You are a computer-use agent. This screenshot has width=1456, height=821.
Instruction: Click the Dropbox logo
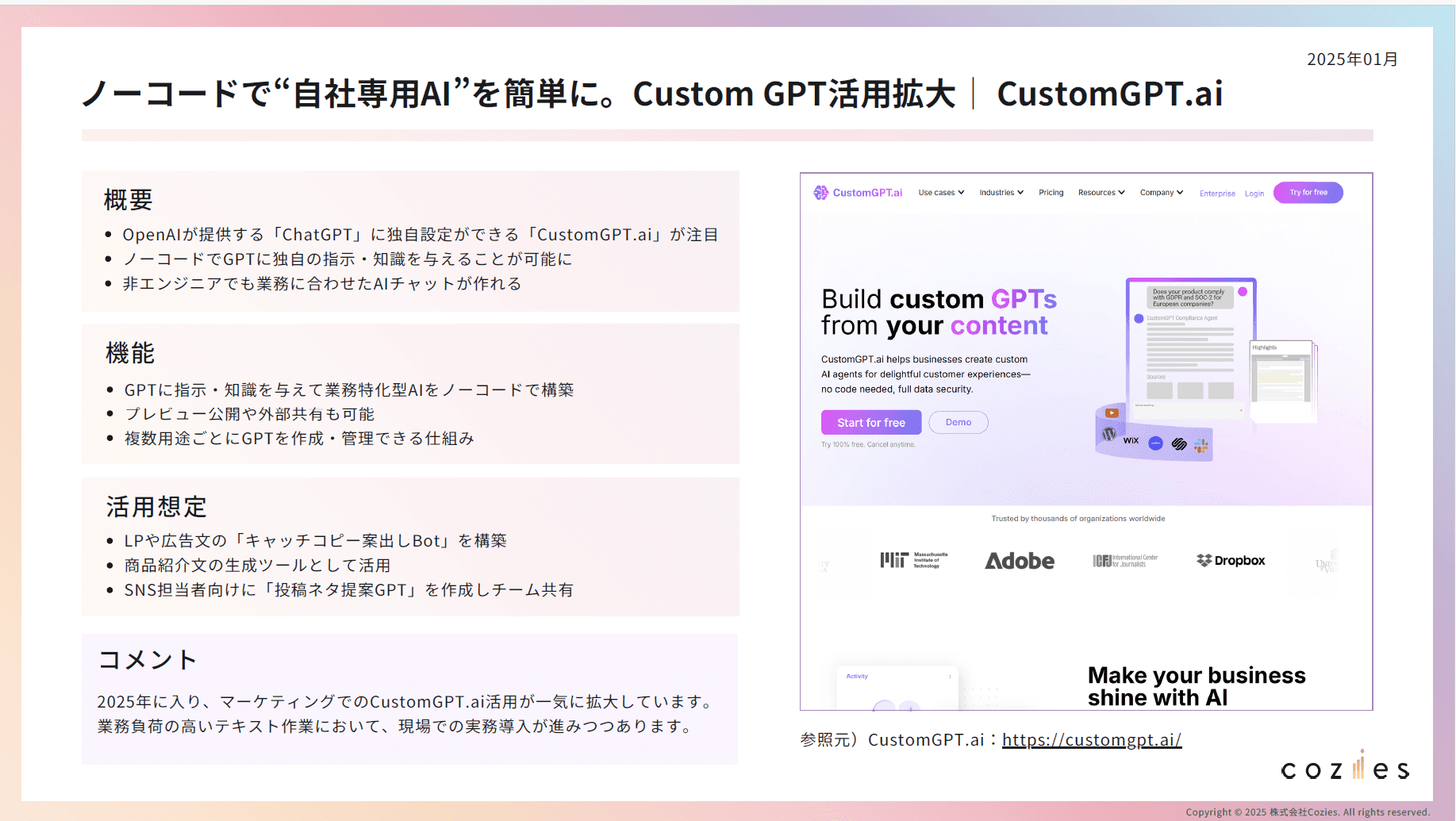[x=1231, y=560]
